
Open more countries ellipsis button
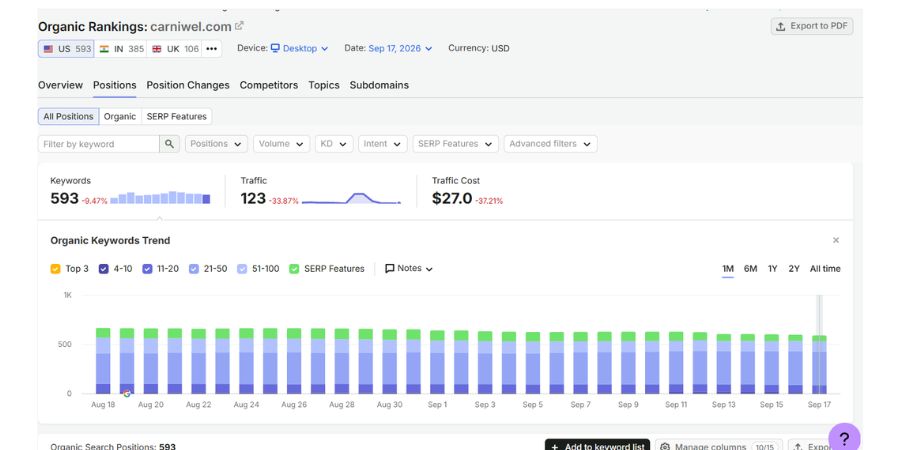(x=212, y=49)
